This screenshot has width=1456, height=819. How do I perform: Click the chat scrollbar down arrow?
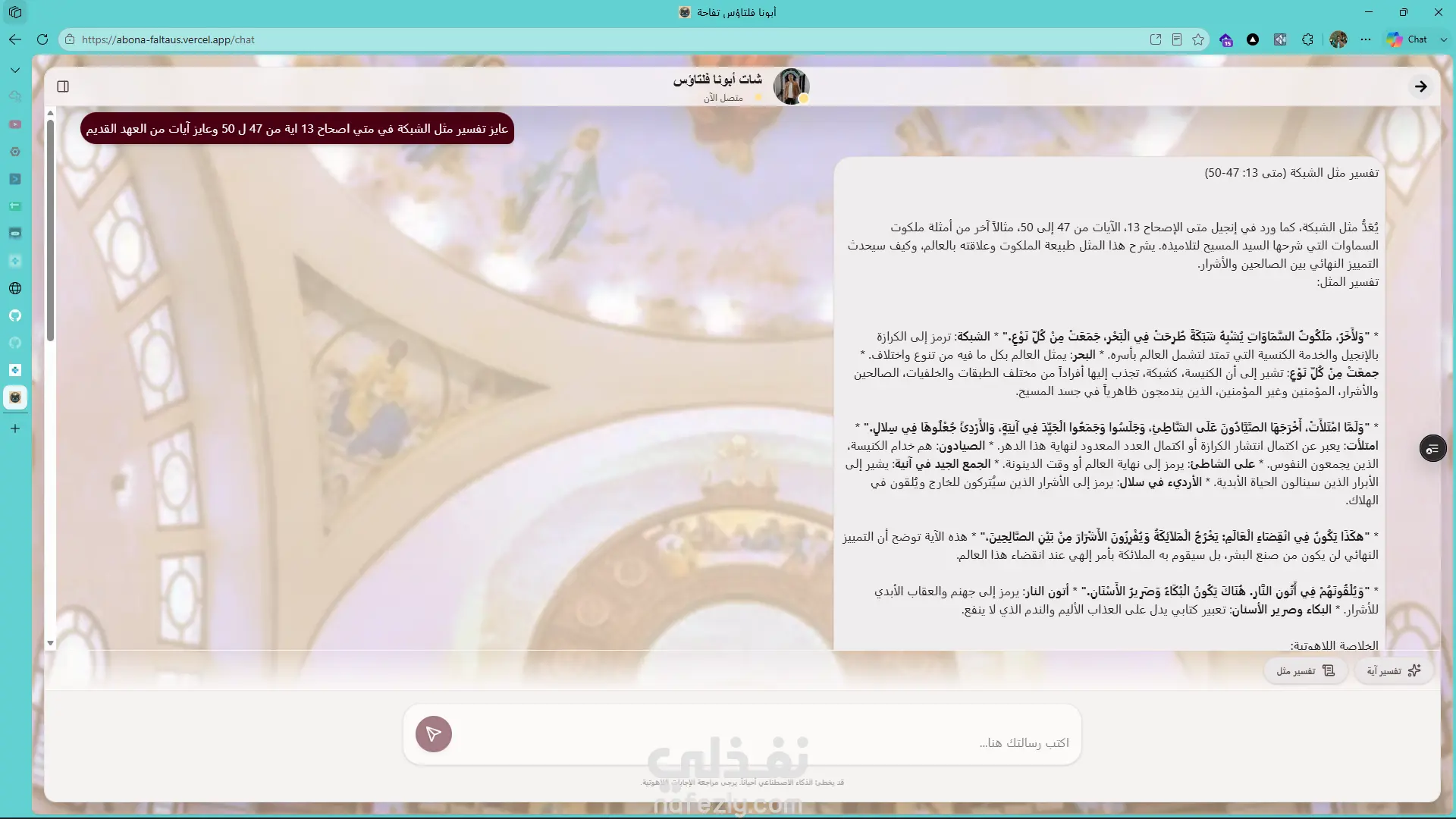[x=50, y=643]
